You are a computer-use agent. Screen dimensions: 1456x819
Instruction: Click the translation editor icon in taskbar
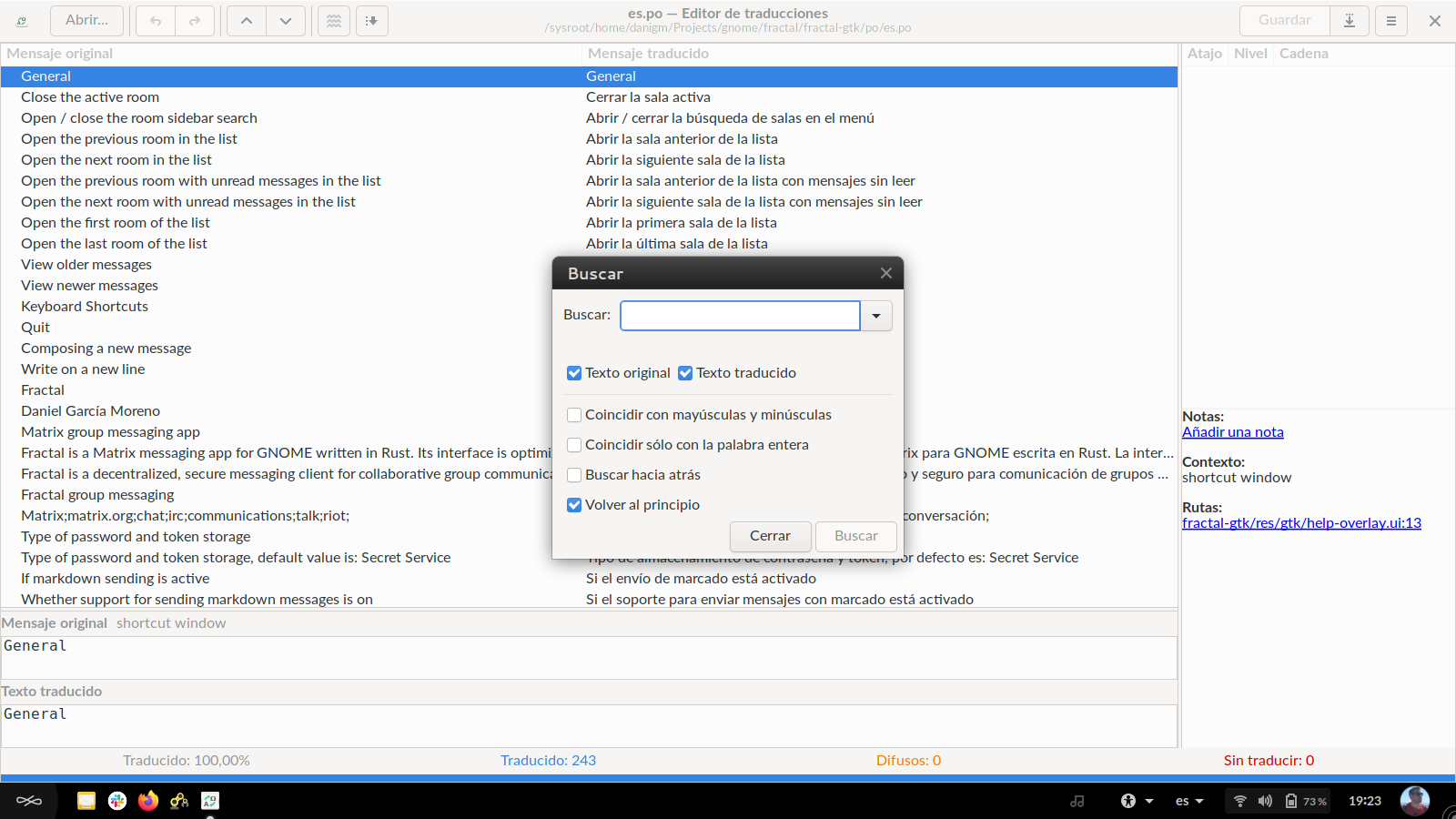(210, 801)
